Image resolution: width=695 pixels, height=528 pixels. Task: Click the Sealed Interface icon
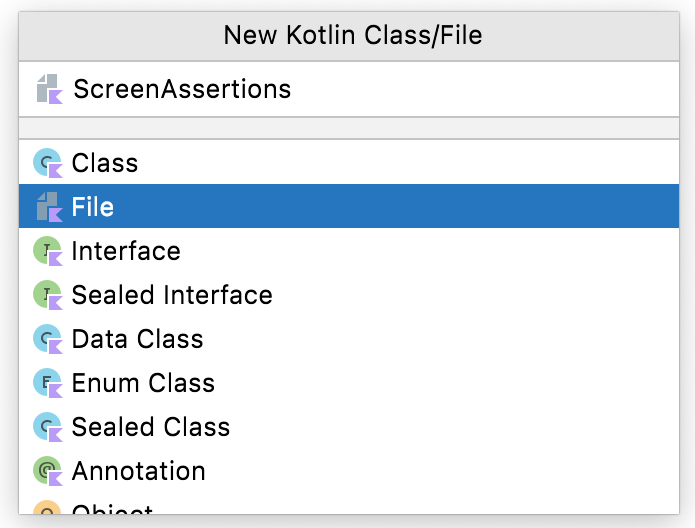(47, 295)
